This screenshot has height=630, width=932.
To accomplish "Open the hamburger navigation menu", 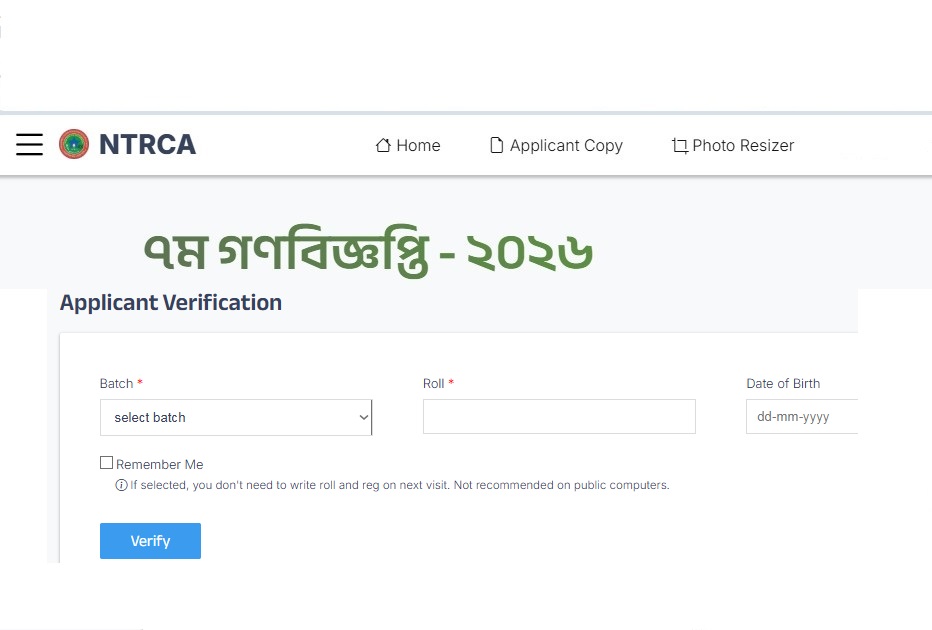I will point(30,145).
